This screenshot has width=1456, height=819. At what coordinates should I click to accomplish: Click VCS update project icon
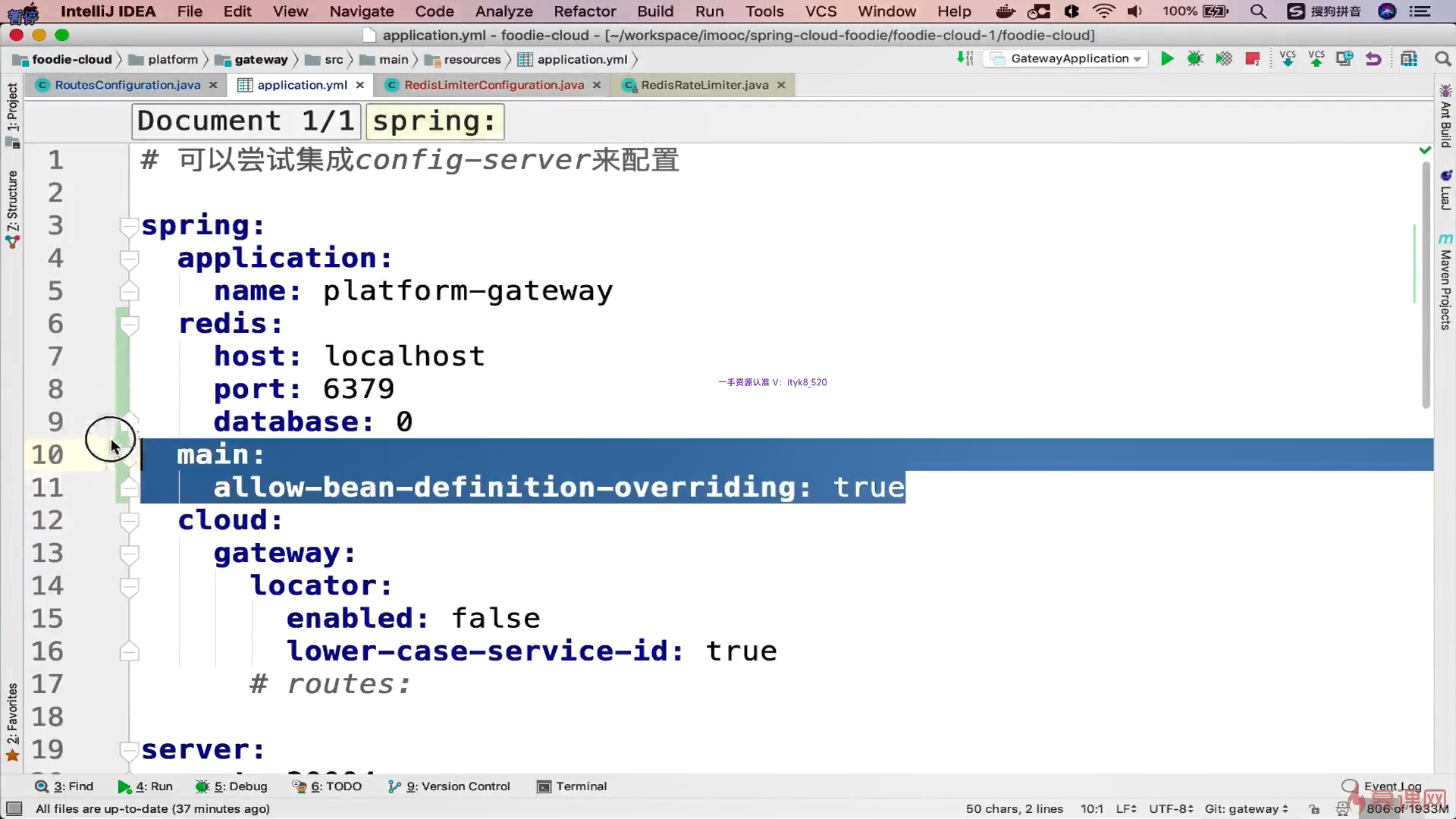(x=1288, y=59)
